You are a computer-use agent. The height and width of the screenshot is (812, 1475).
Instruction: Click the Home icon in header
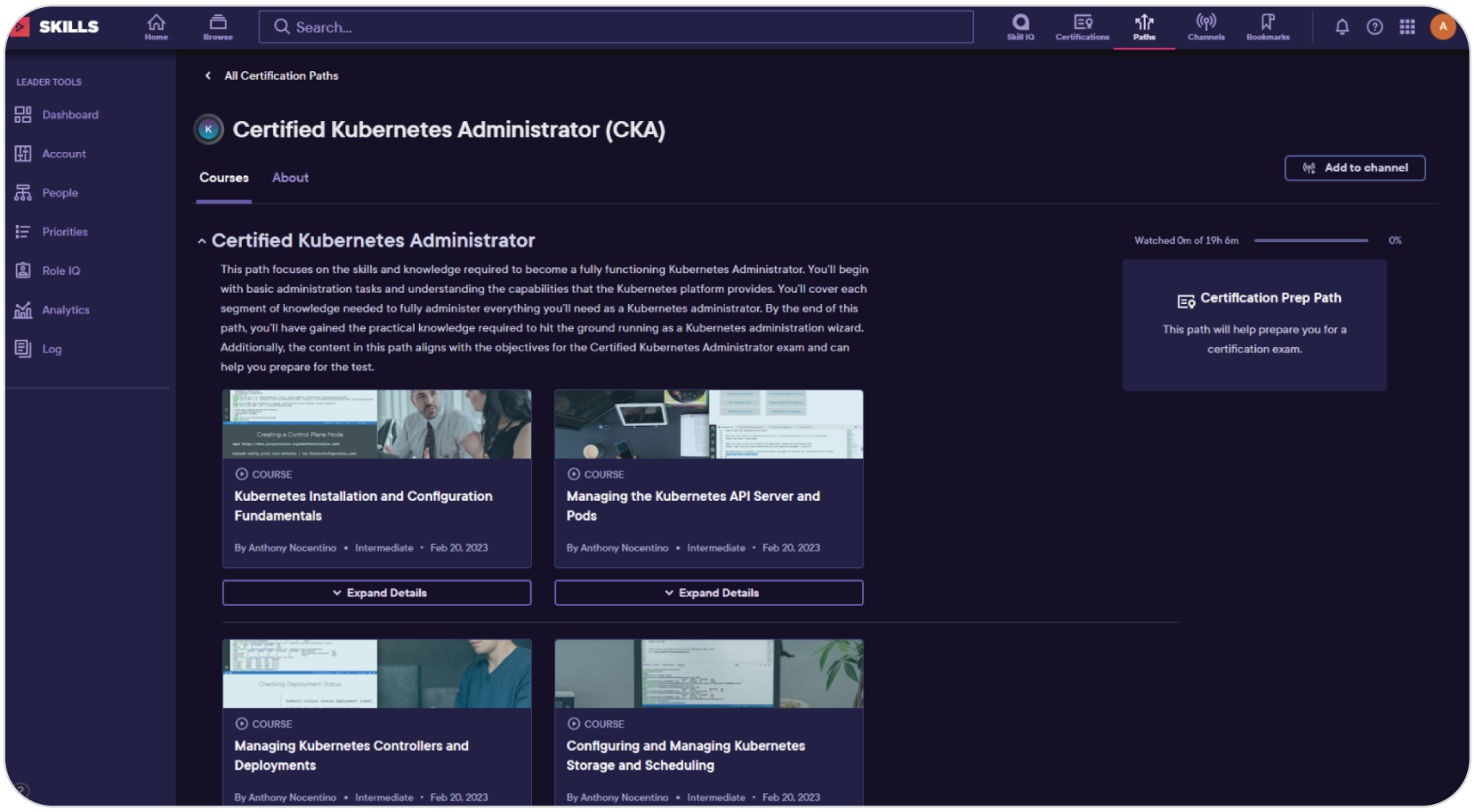[156, 27]
